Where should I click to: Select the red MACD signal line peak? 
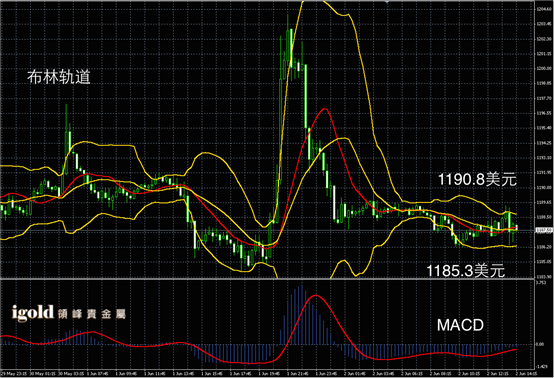(x=316, y=295)
